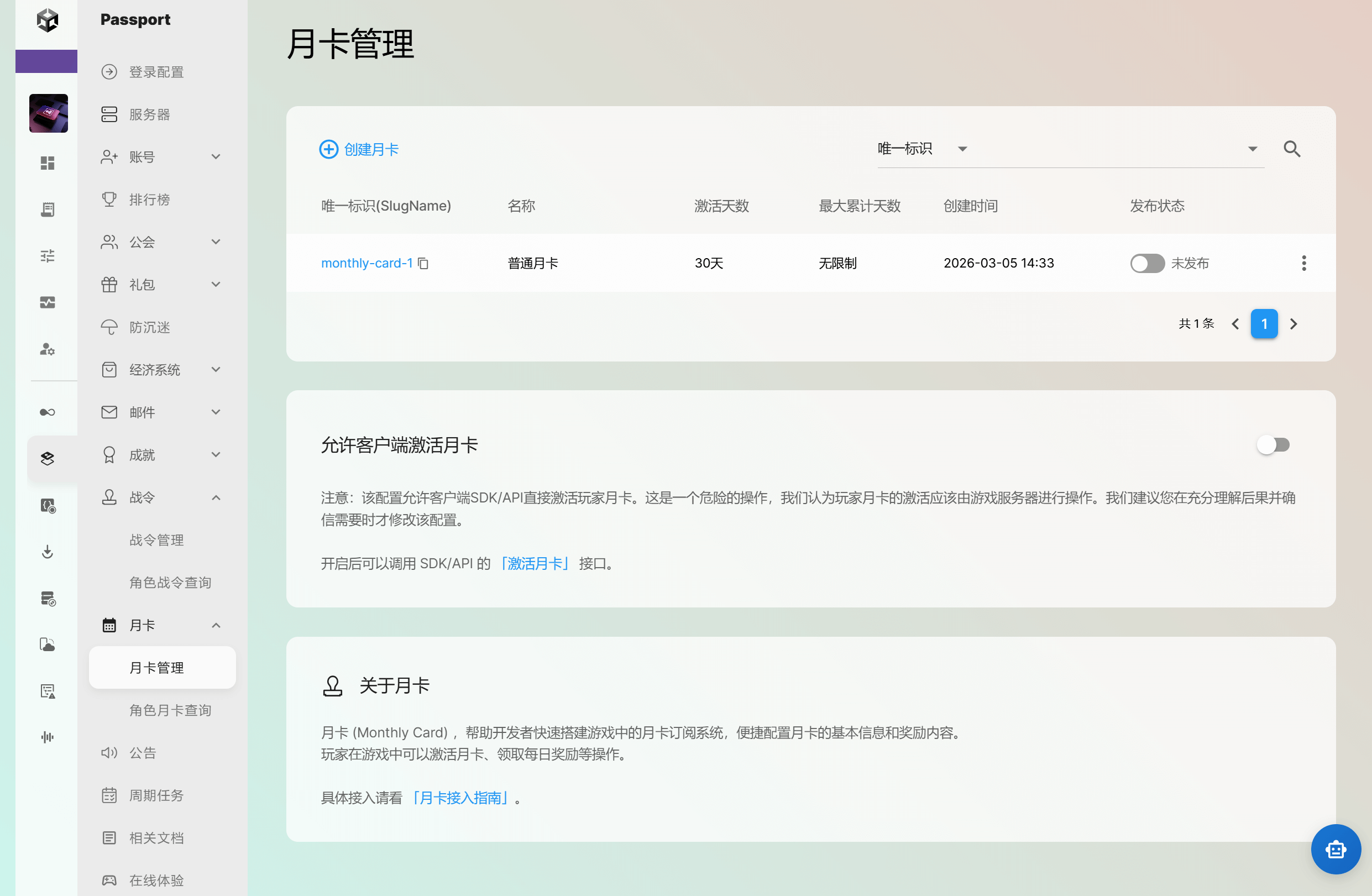Viewport: 1372px width, 896px height.
Task: Toggle publish status for monthly-card-1
Action: click(x=1146, y=264)
